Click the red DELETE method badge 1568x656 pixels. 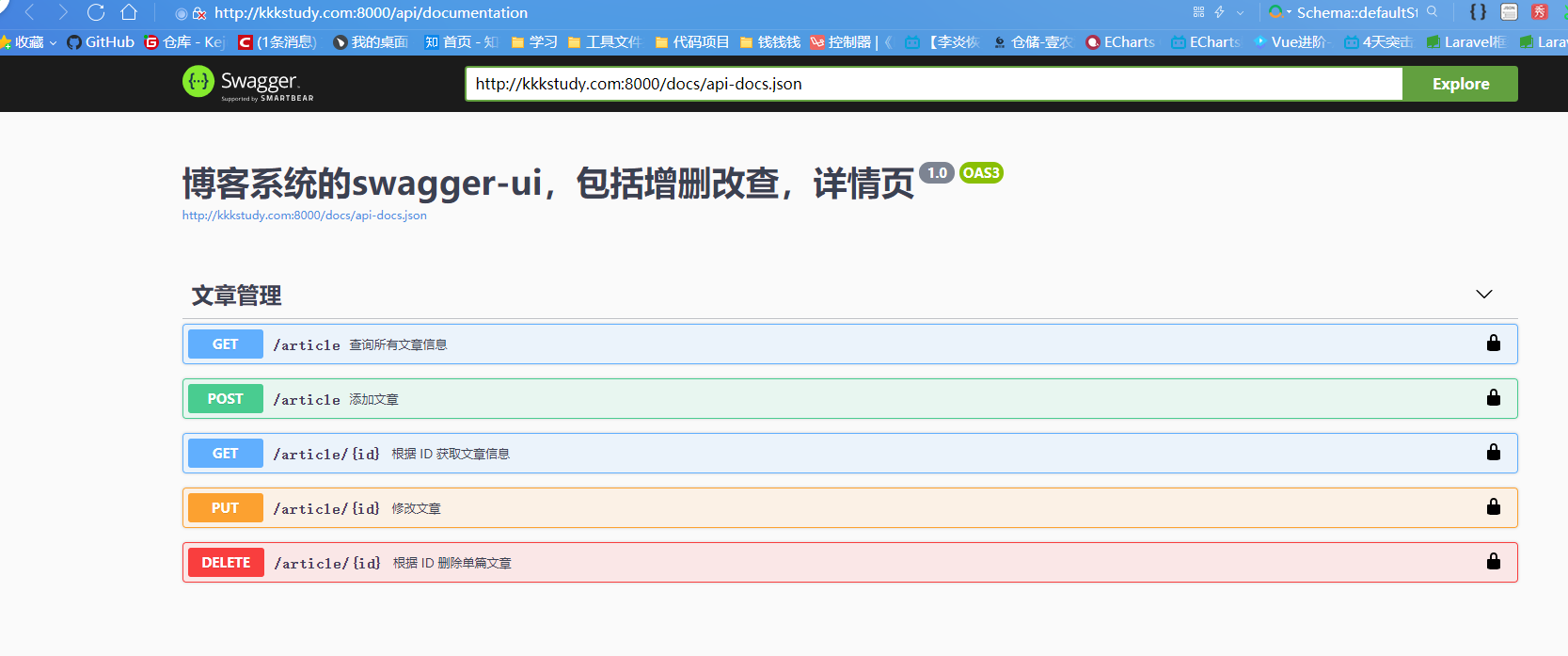click(x=226, y=563)
